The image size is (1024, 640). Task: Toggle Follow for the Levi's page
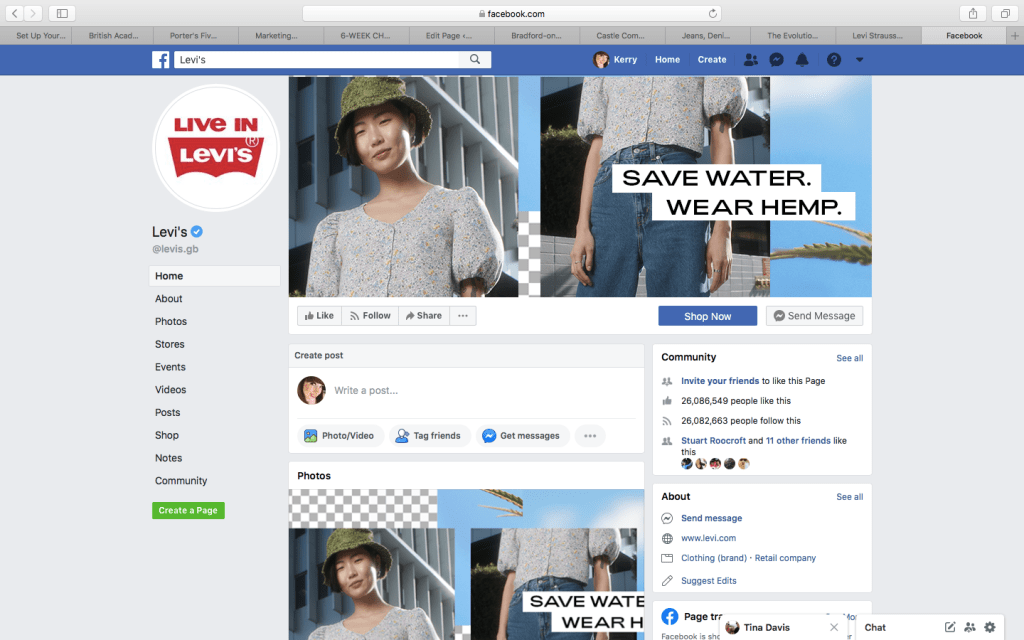(x=369, y=316)
